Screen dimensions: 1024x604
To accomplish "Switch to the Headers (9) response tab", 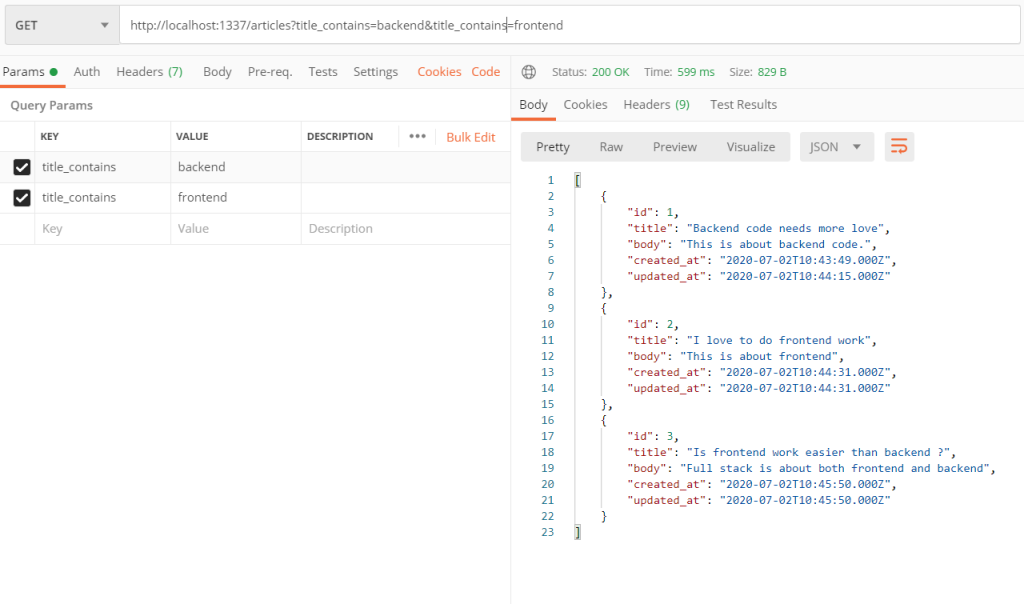I will [x=657, y=104].
